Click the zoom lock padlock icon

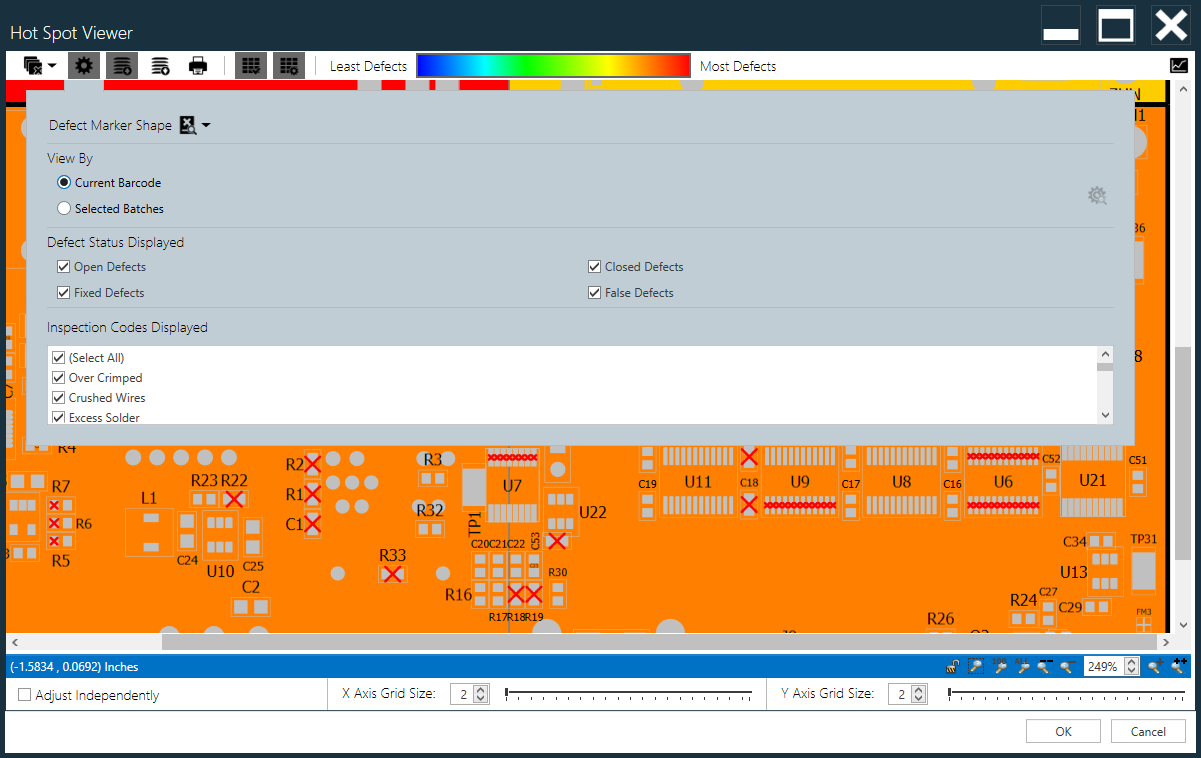click(952, 666)
